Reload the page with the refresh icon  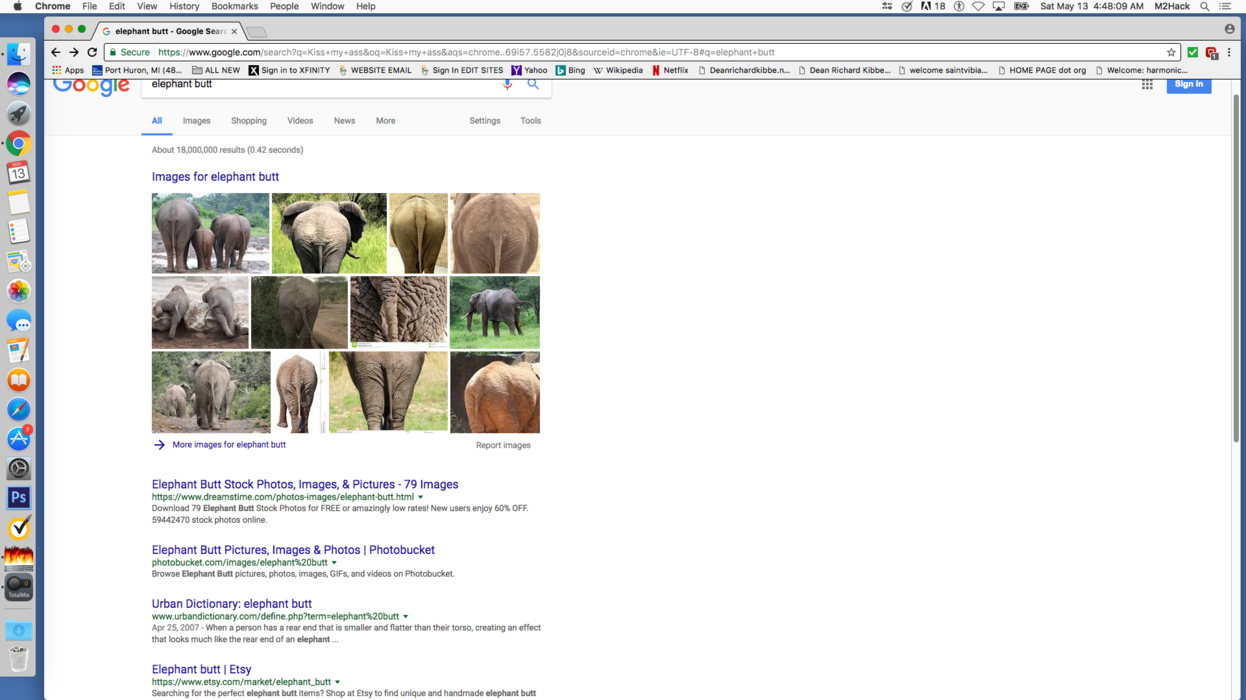92,52
